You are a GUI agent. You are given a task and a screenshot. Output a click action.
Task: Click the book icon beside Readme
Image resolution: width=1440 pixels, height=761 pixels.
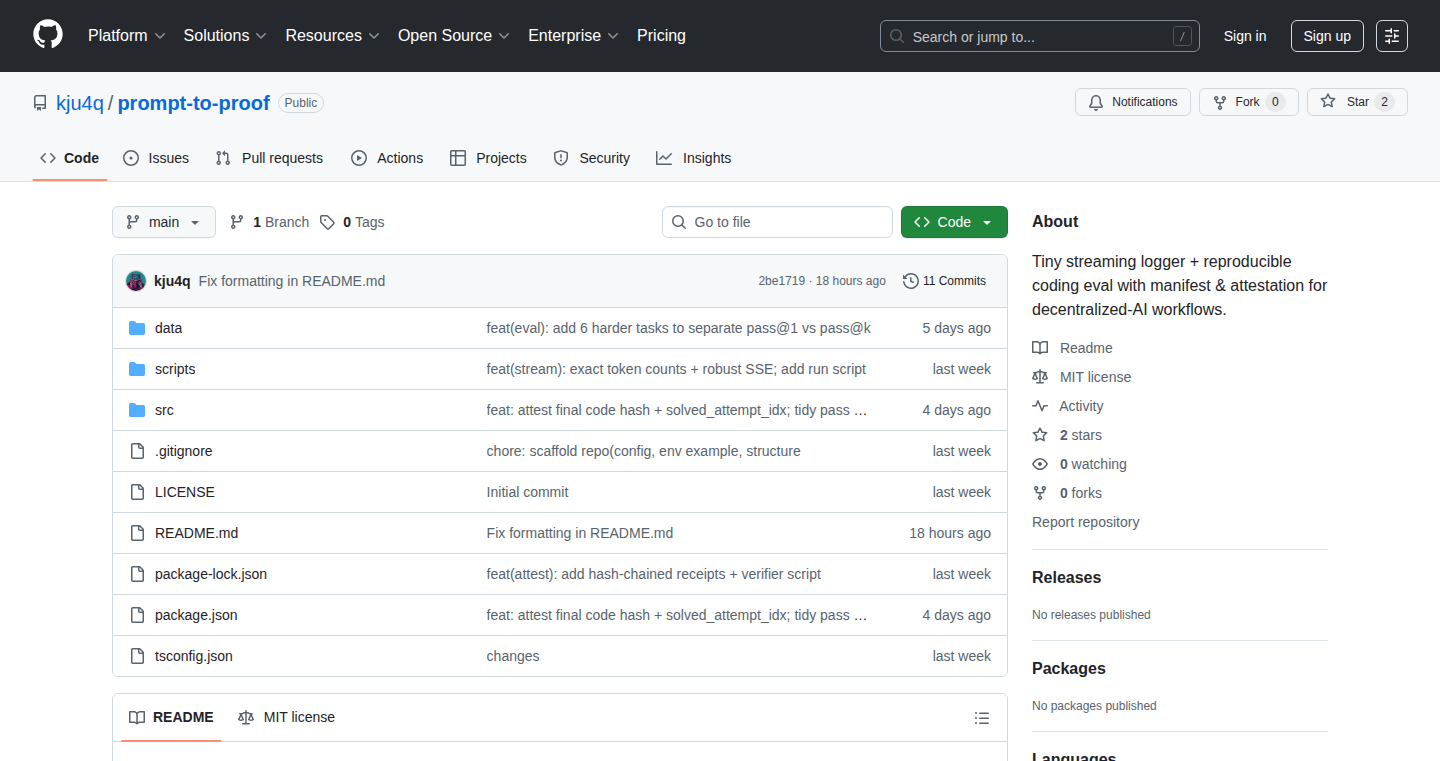coord(1040,348)
